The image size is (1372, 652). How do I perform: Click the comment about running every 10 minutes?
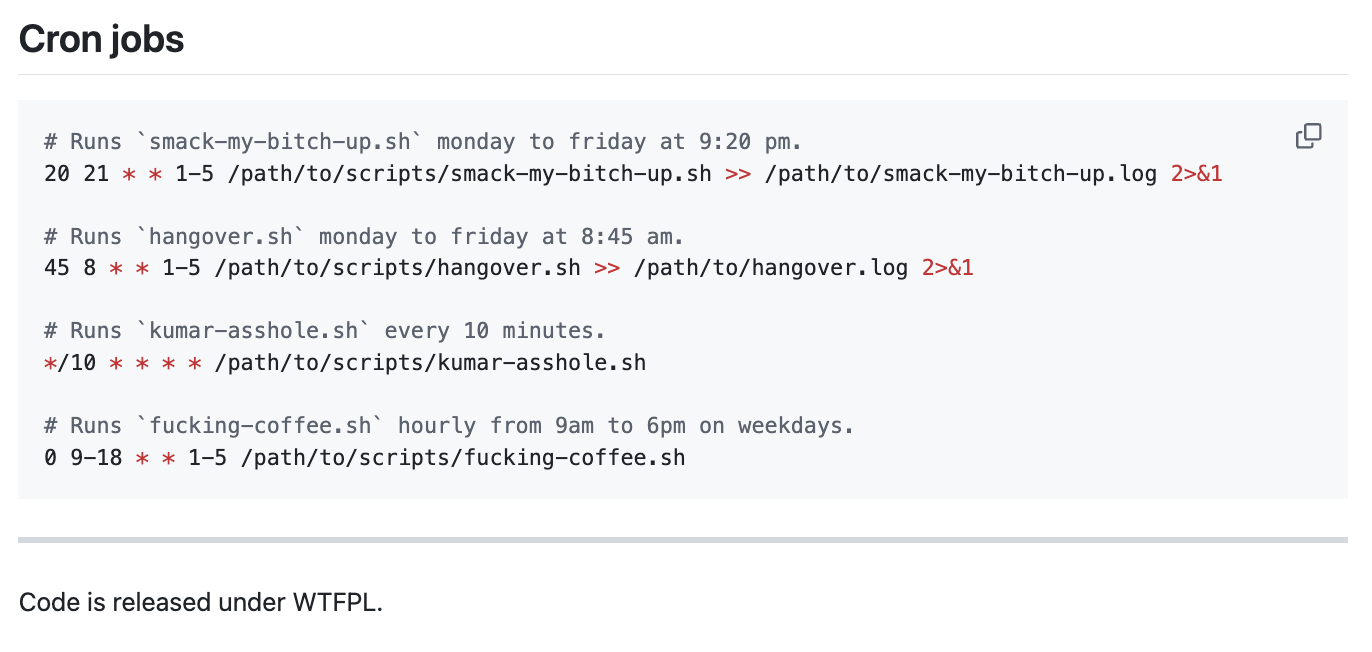(x=325, y=331)
